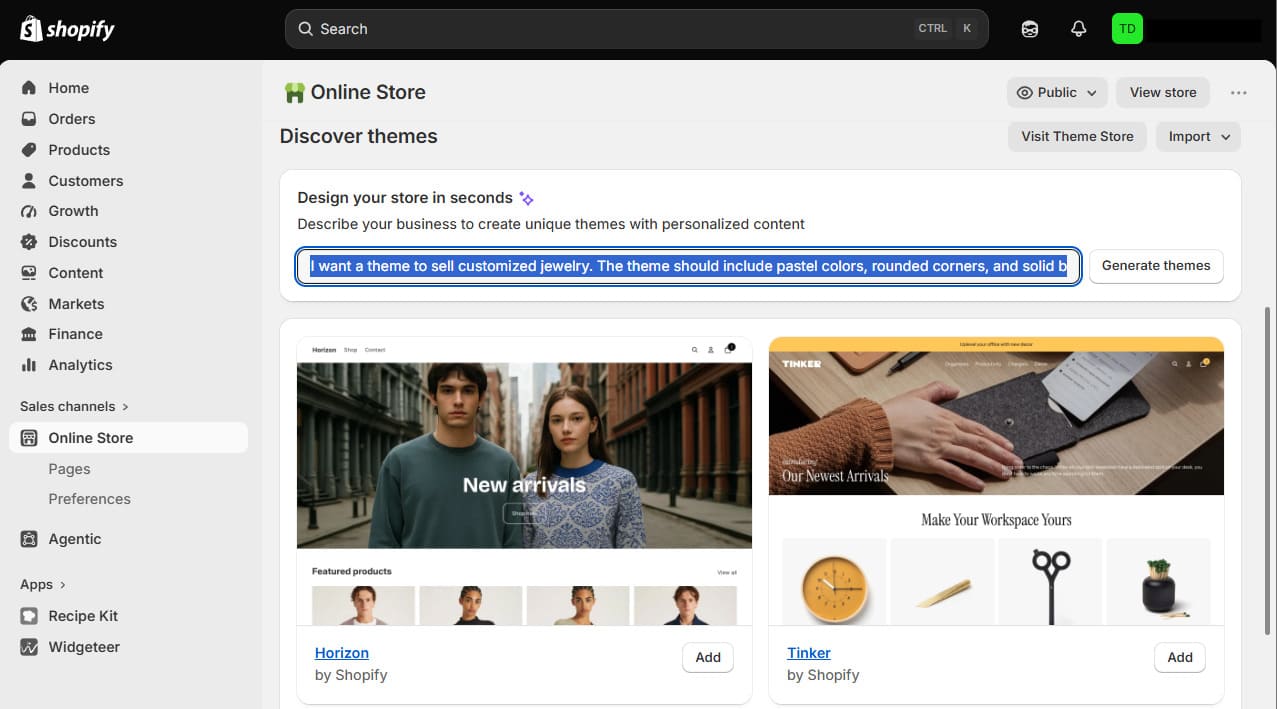Viewport: 1277px width, 709px height.
Task: Click Visit Theme Store button
Action: (x=1077, y=137)
